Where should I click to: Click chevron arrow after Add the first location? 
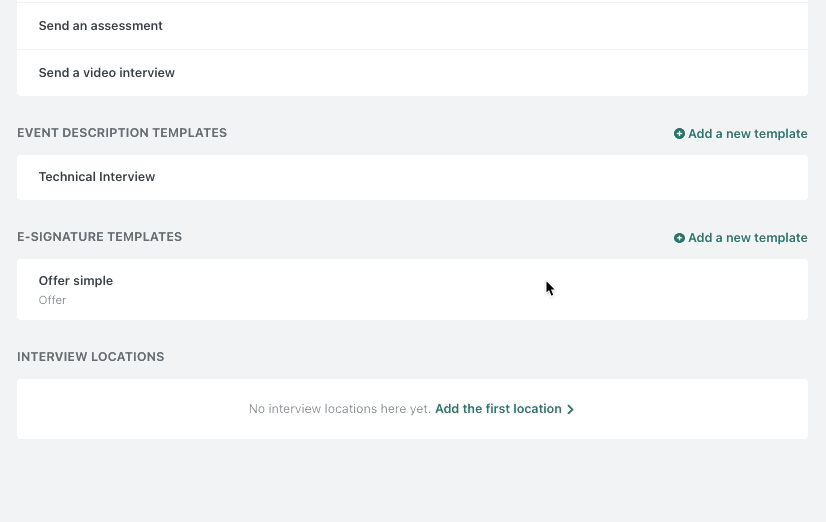(570, 409)
